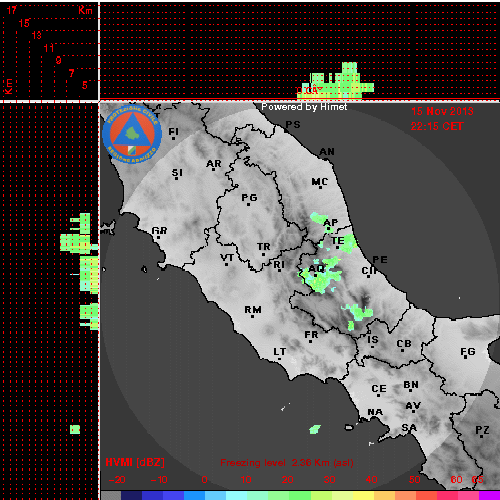Viewport: 500px width, 500px height.
Task: Select the Foggia FG city marker
Action: click(x=468, y=353)
